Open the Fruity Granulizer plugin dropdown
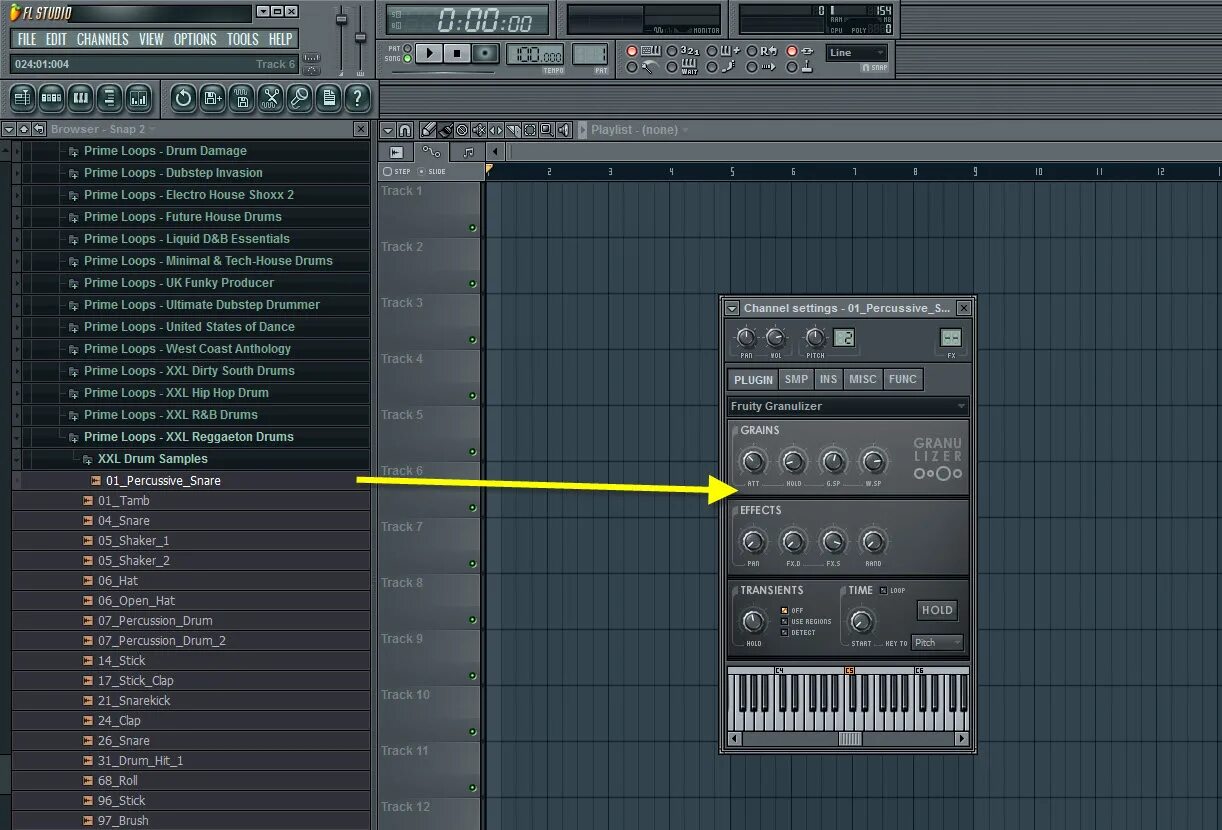Image resolution: width=1222 pixels, height=830 pixels. [848, 406]
